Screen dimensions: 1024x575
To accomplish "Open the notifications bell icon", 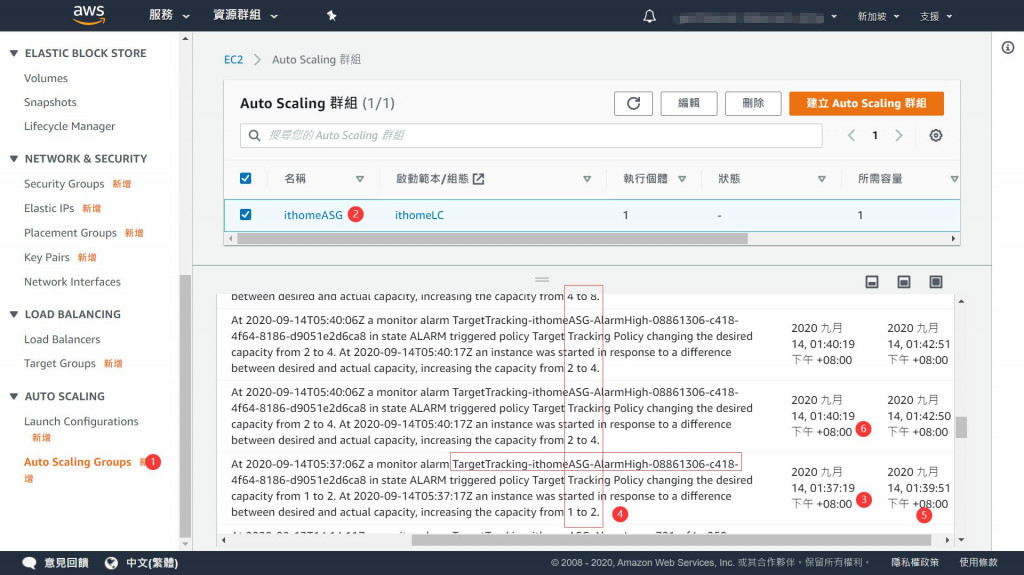I will [x=649, y=16].
